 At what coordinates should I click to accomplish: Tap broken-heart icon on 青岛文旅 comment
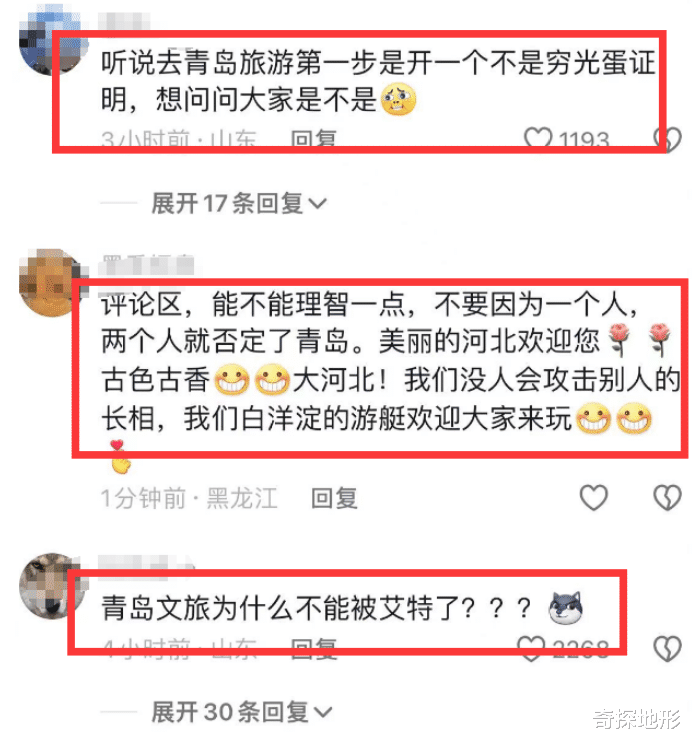(667, 648)
